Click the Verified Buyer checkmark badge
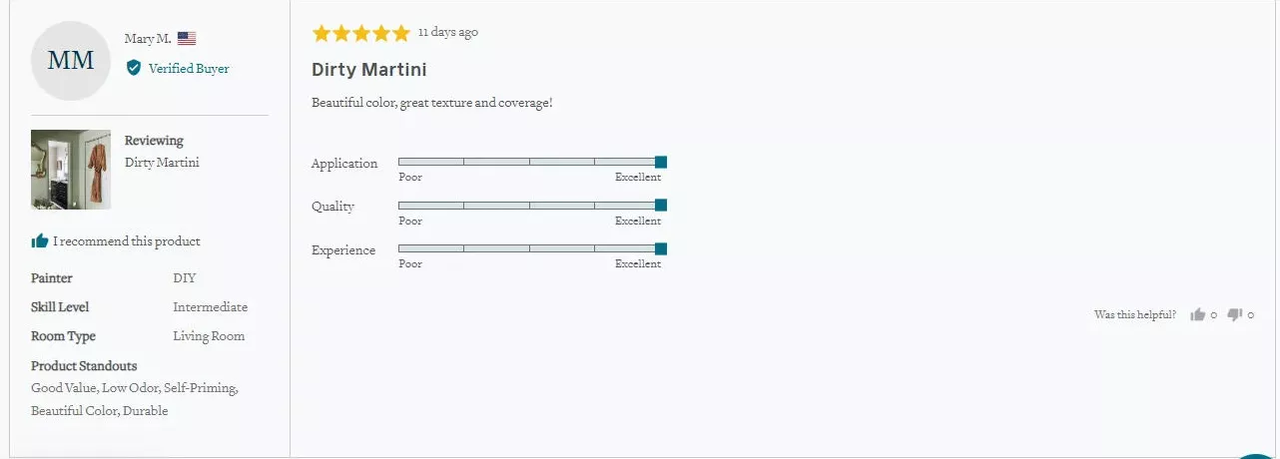1280x459 pixels. 133,68
